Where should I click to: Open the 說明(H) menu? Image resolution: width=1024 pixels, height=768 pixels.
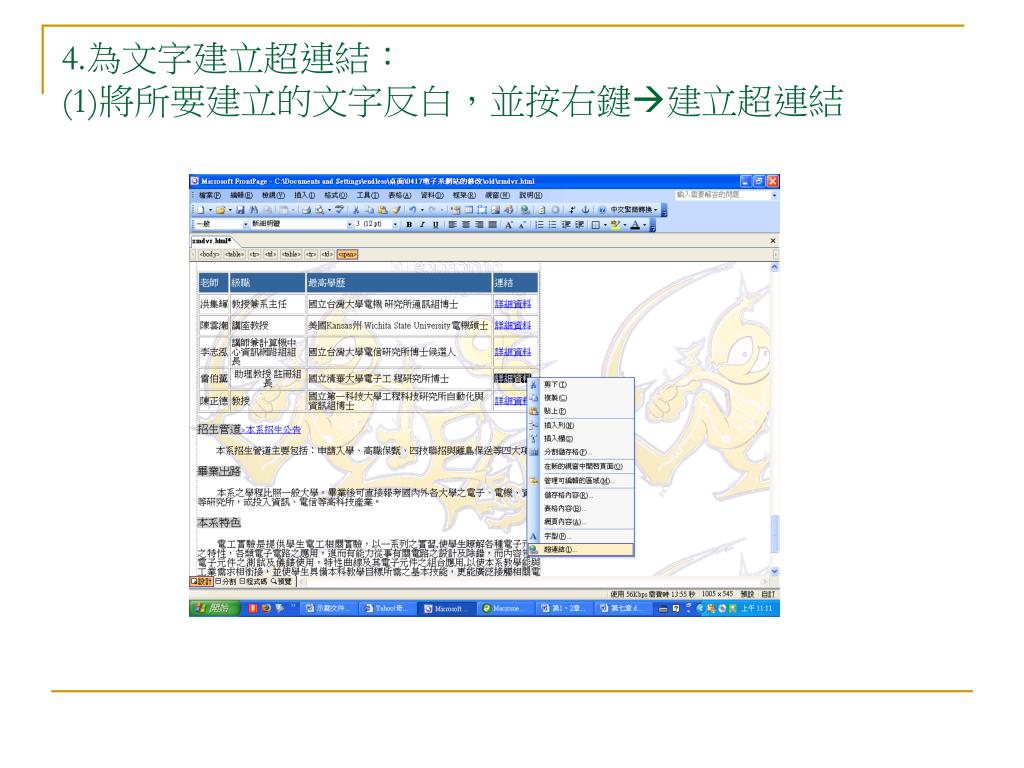tap(530, 195)
